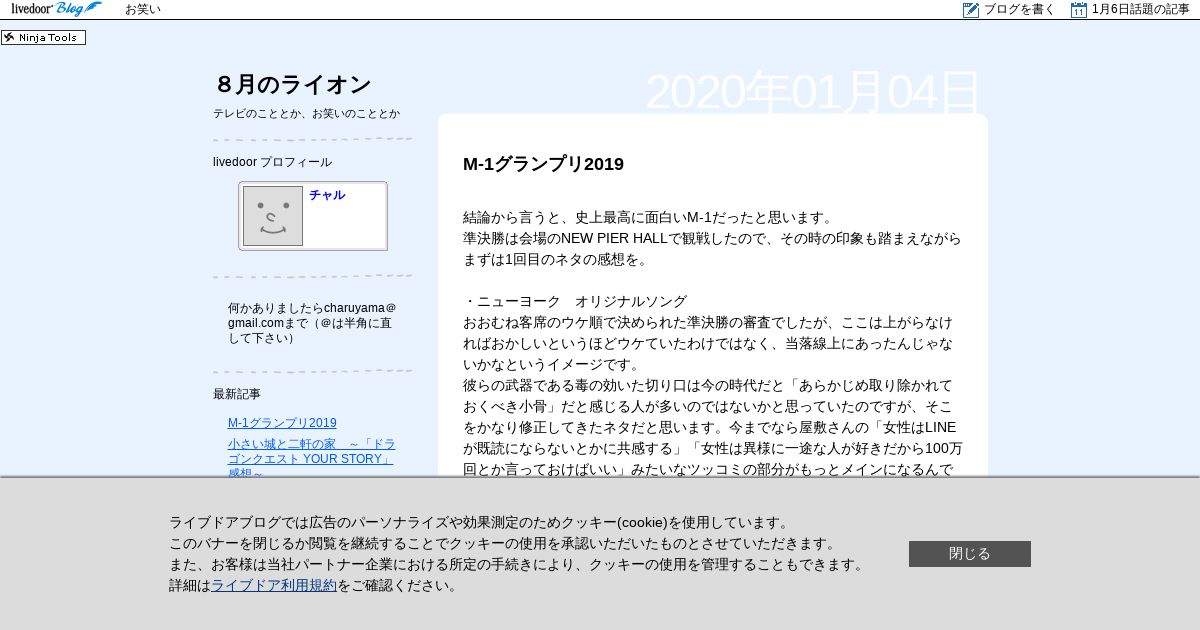Open 1月6日話題の記事 link
This screenshot has height=630, width=1200.
(1140, 10)
